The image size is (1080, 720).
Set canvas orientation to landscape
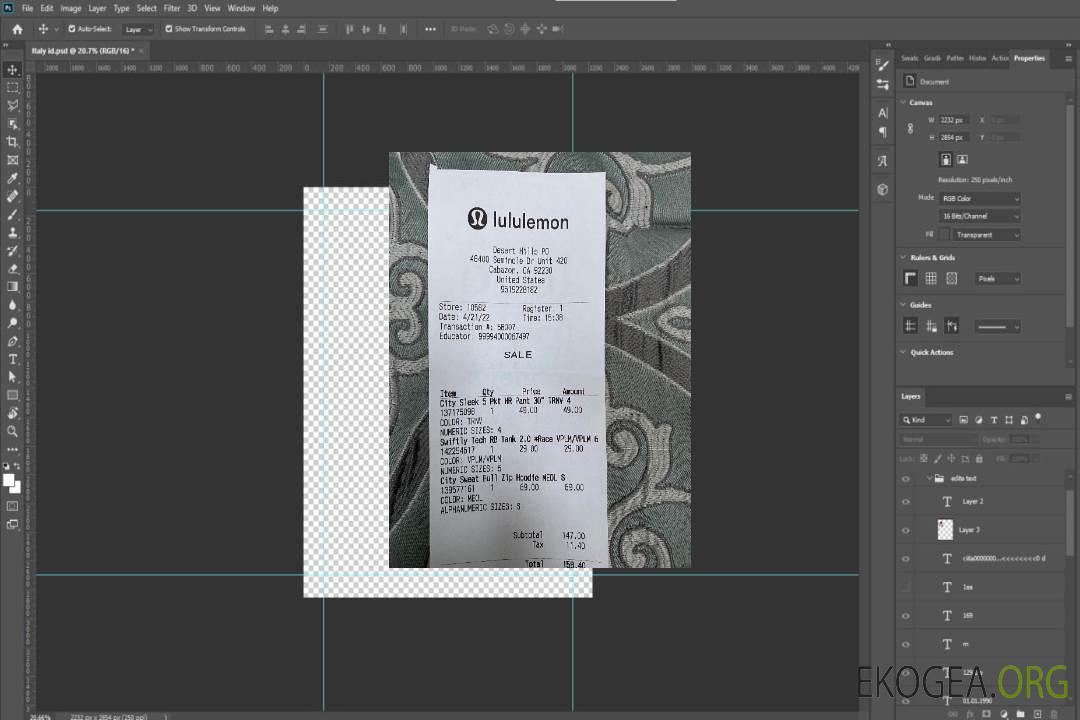(x=962, y=160)
